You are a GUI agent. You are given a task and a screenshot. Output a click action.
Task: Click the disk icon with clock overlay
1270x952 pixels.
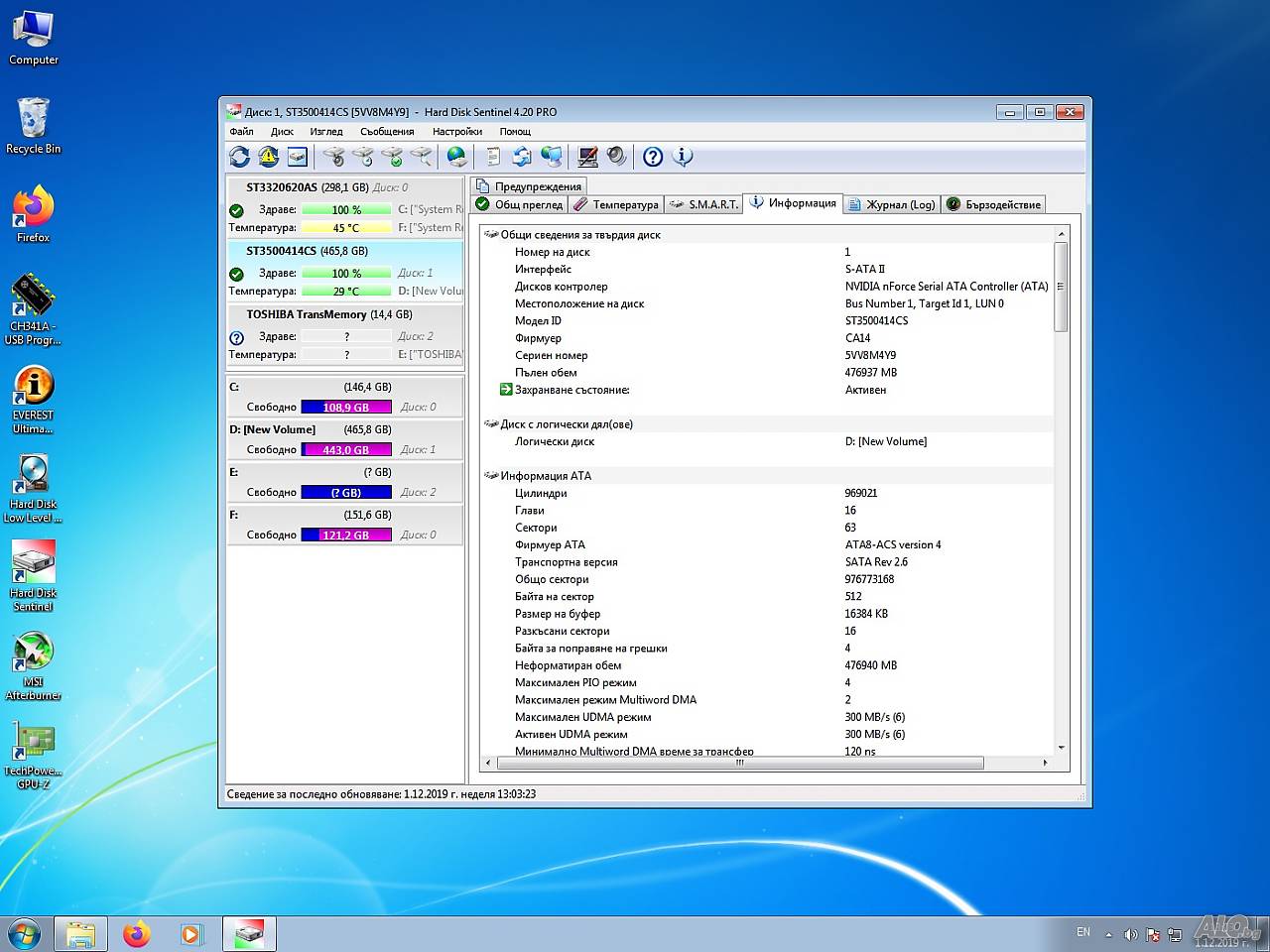tap(363, 157)
